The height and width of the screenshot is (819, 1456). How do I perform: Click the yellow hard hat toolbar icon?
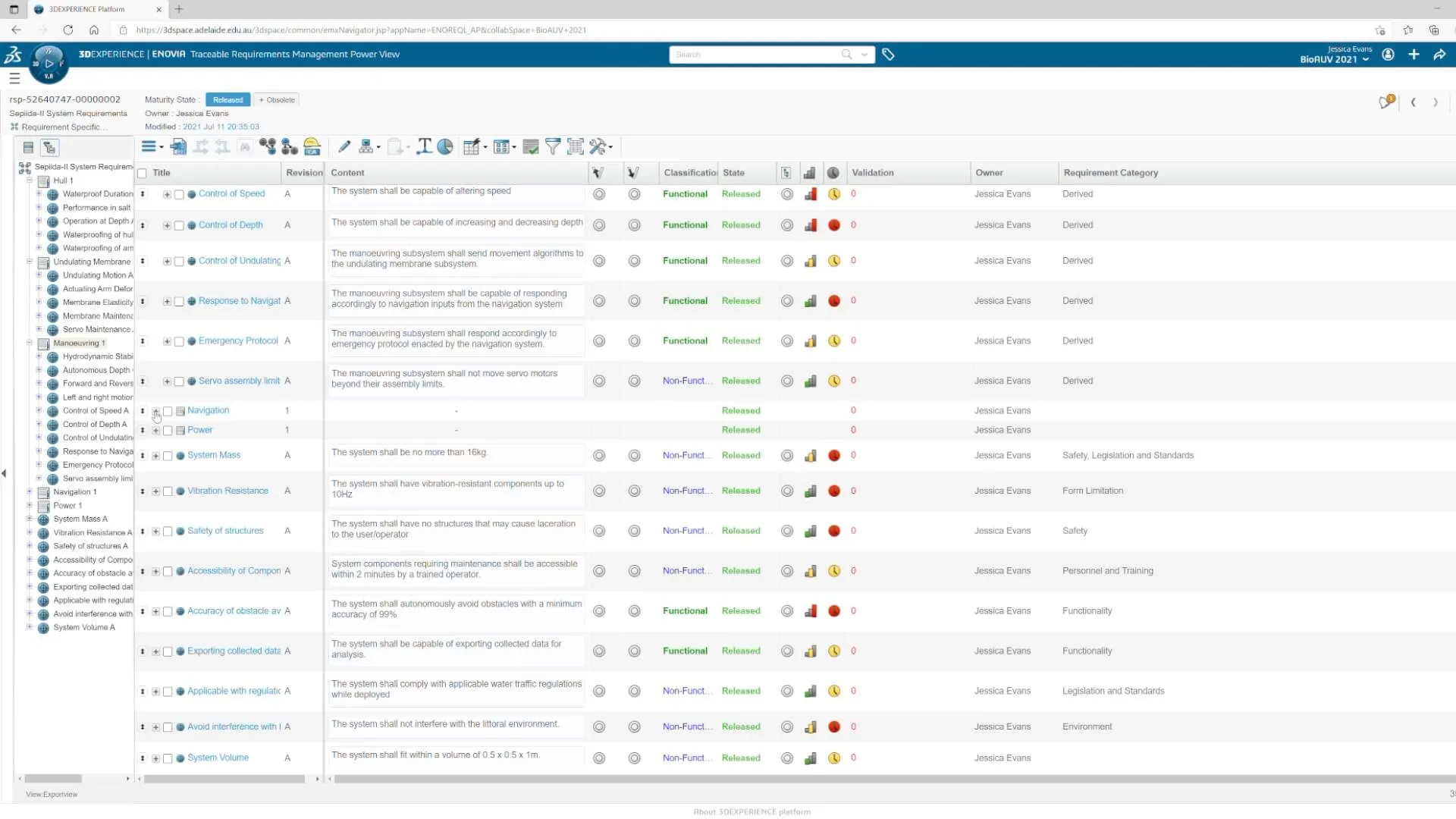(312, 147)
